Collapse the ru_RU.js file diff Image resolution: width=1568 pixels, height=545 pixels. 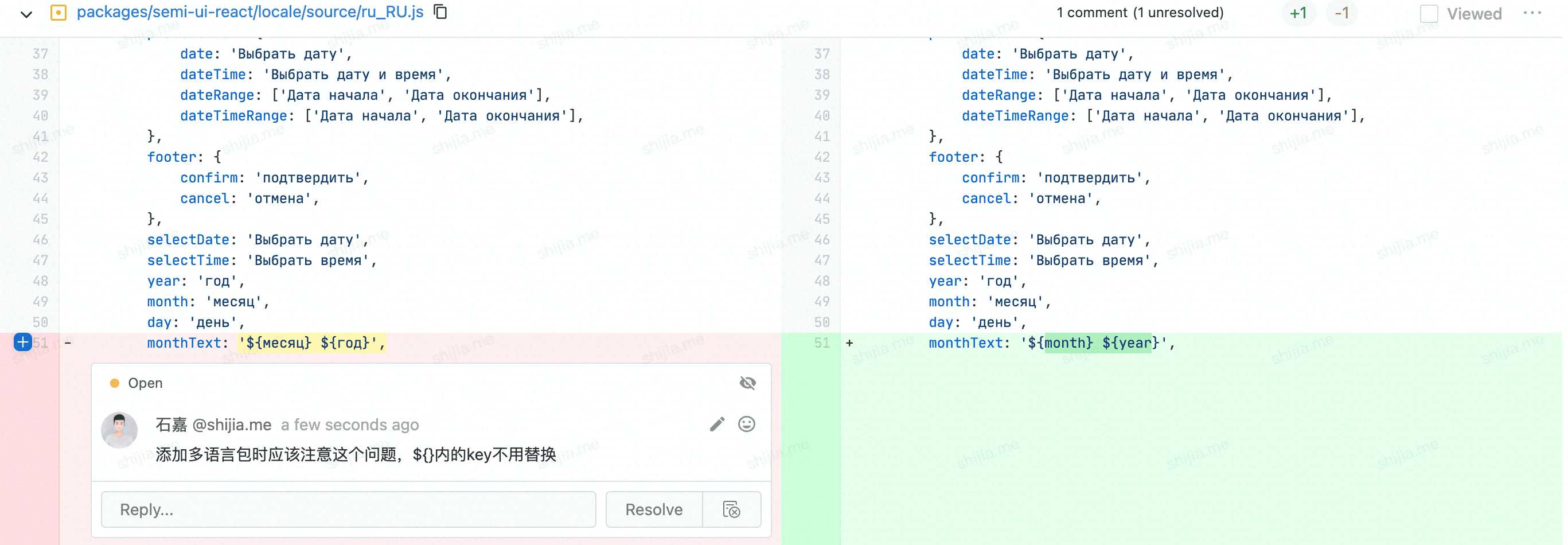tap(26, 13)
